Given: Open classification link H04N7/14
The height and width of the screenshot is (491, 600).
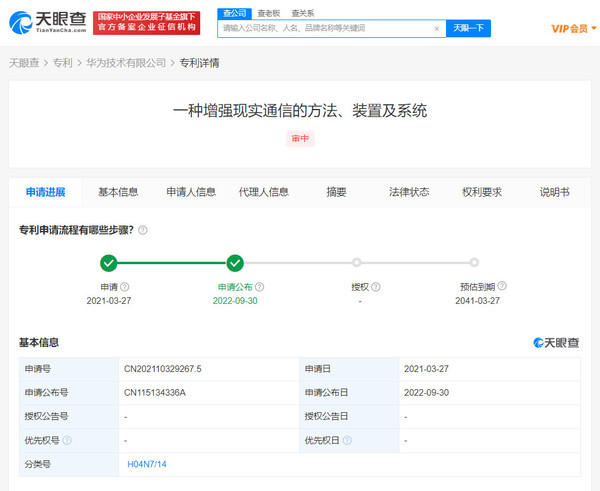Looking at the screenshot, I should pos(147,465).
